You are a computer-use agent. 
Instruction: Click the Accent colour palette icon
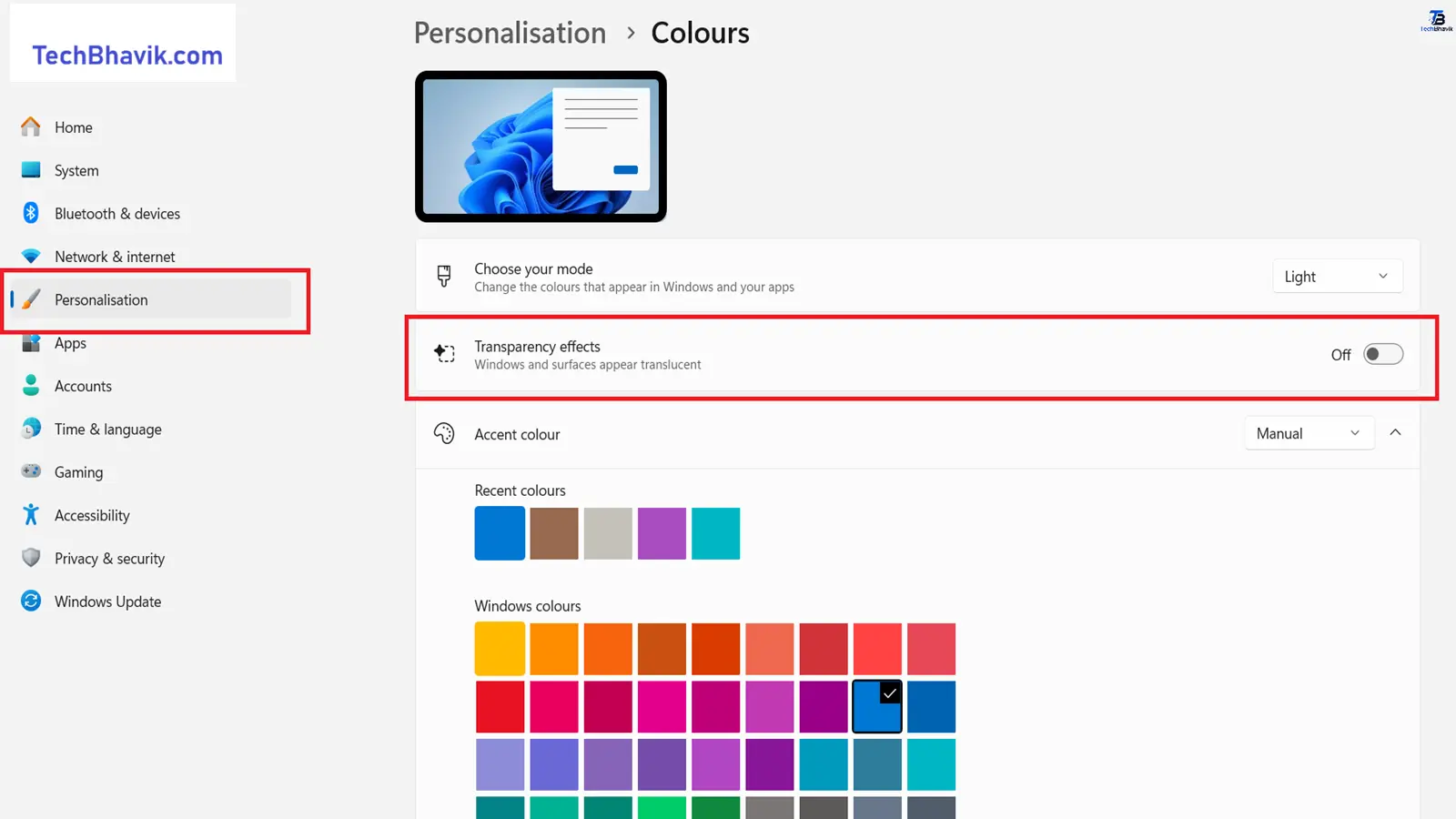click(444, 433)
